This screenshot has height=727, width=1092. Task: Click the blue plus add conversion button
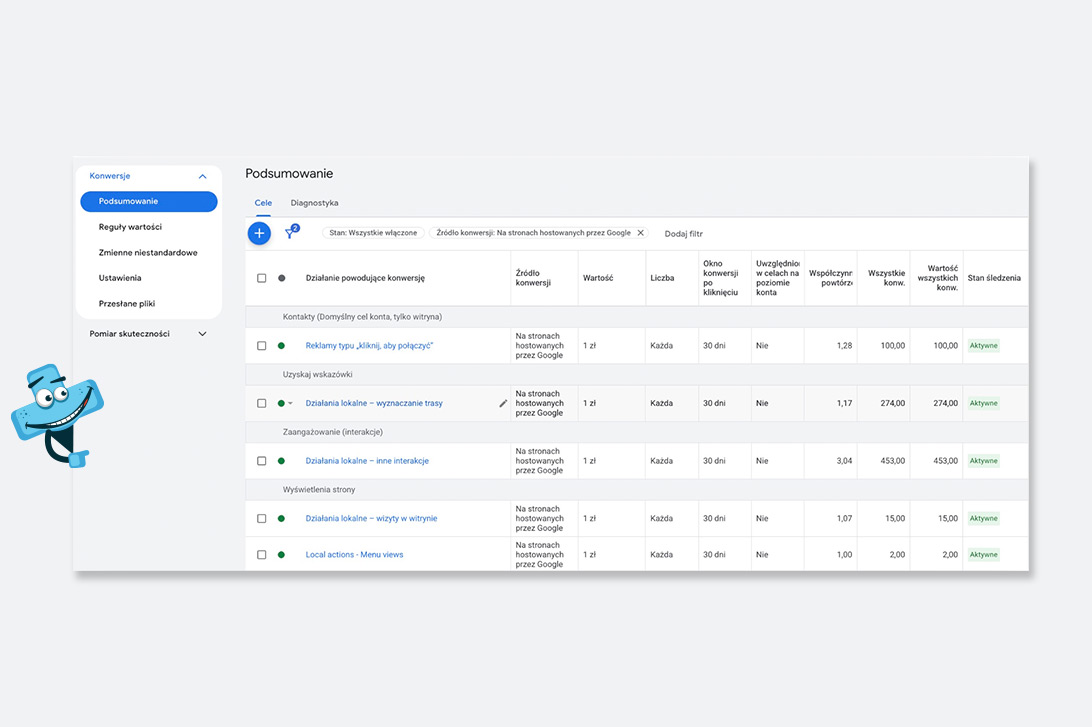pos(259,233)
